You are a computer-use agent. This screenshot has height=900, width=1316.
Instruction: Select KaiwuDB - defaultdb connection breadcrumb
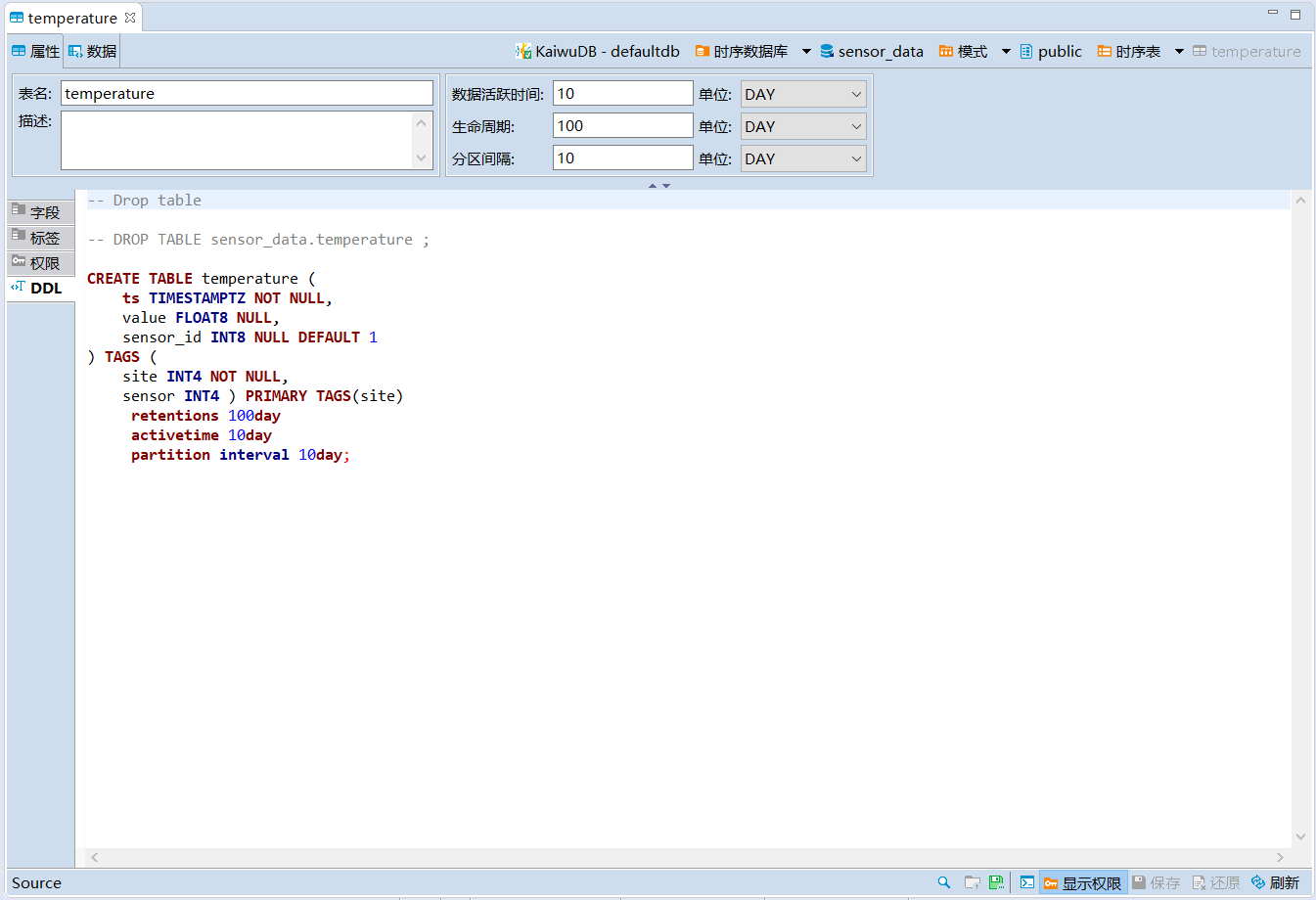[x=598, y=52]
